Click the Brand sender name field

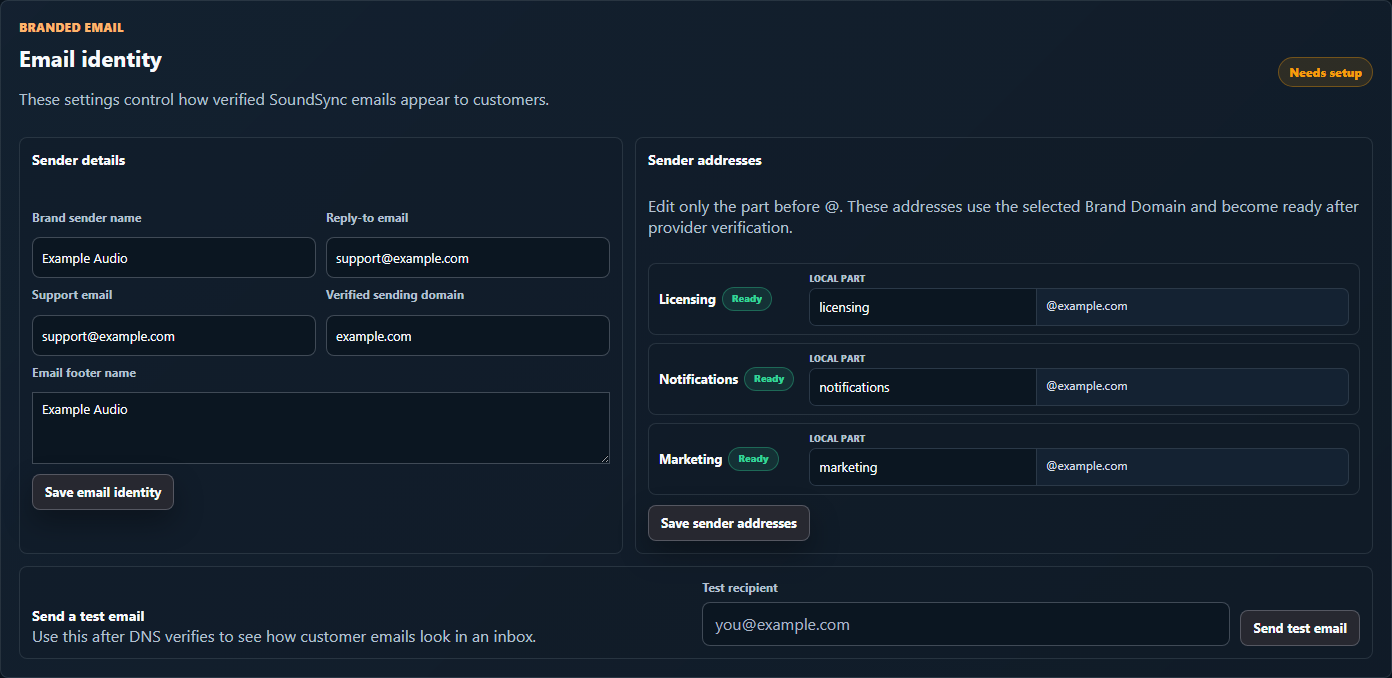[174, 258]
